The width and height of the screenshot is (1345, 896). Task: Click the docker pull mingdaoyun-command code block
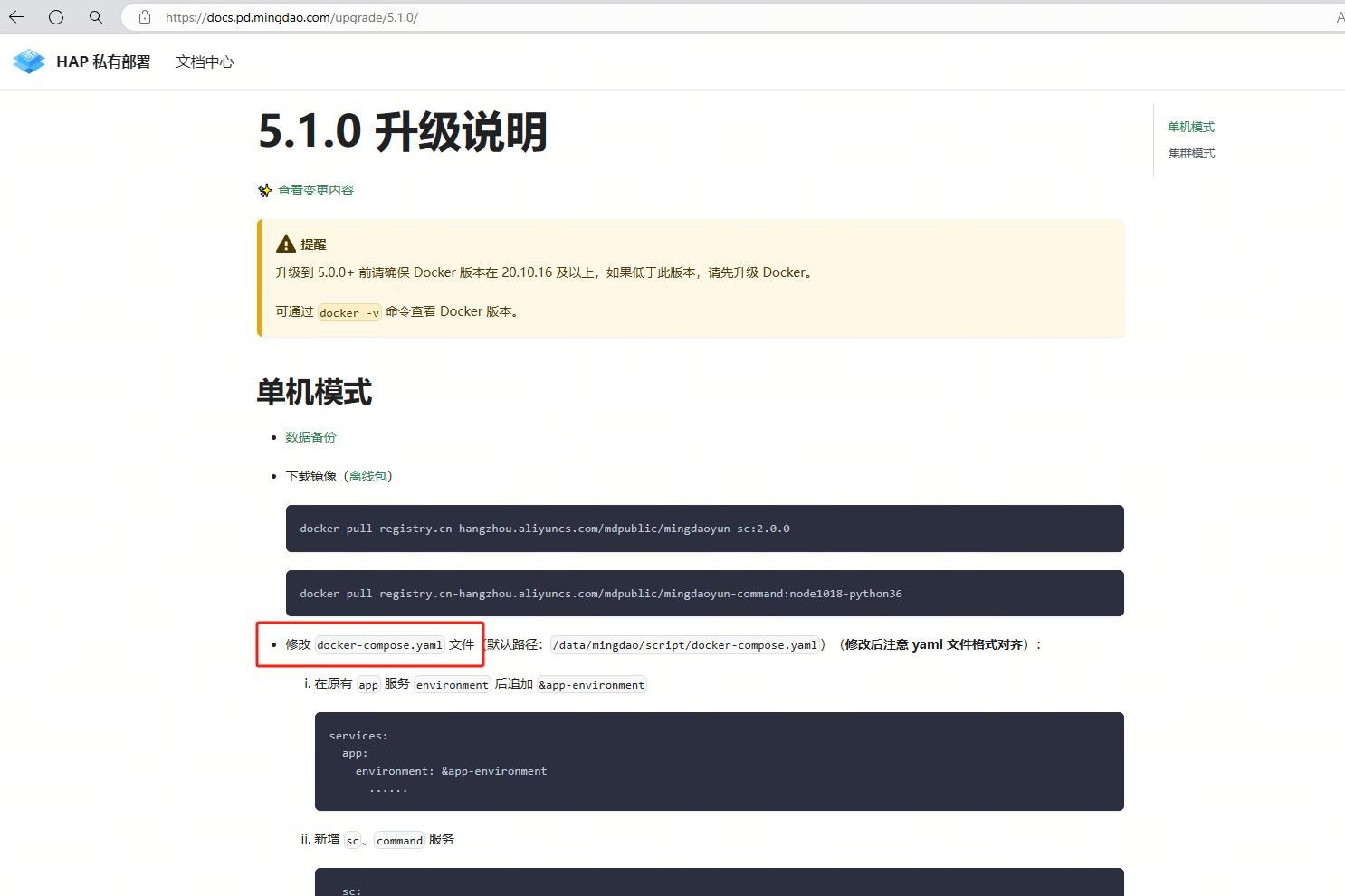pos(705,594)
